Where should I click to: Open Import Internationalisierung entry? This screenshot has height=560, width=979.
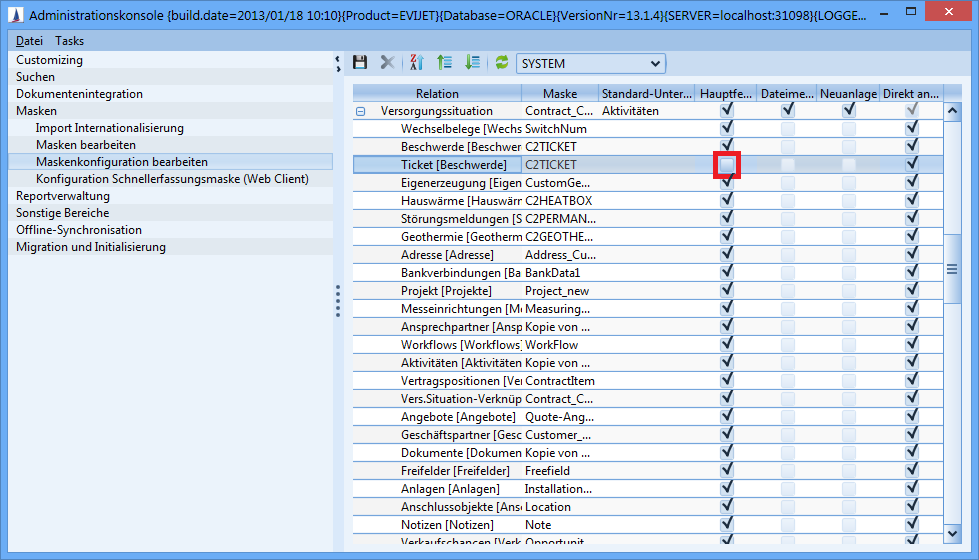click(109, 128)
